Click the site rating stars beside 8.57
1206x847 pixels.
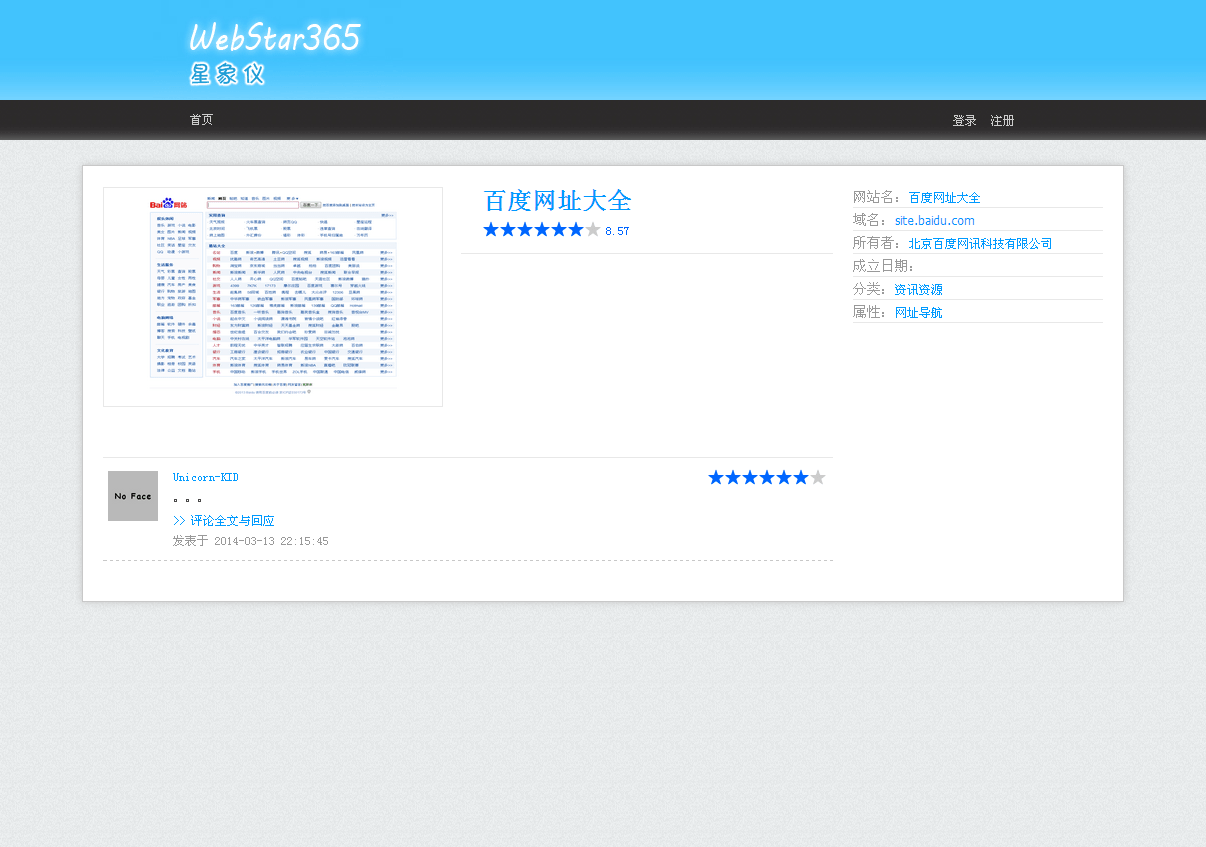[542, 230]
